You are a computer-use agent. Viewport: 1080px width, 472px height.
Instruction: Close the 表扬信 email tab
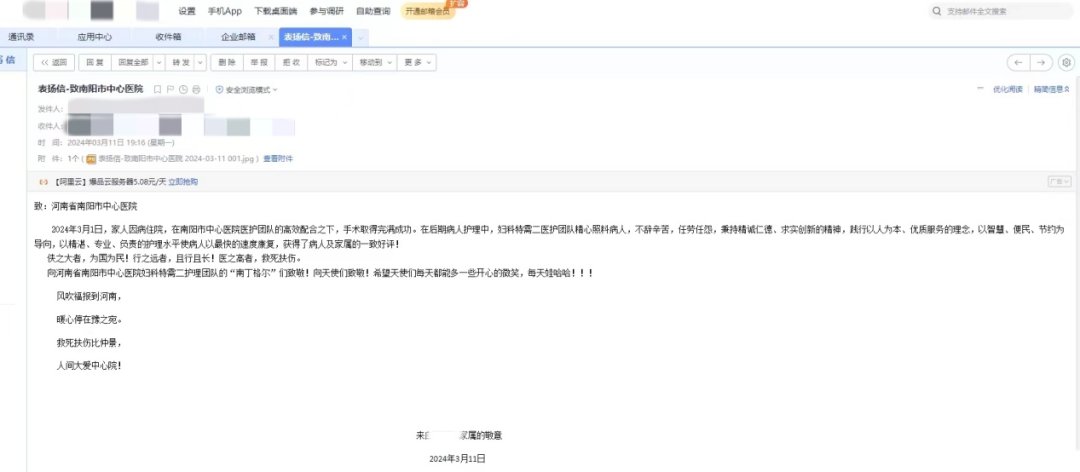tap(345, 37)
